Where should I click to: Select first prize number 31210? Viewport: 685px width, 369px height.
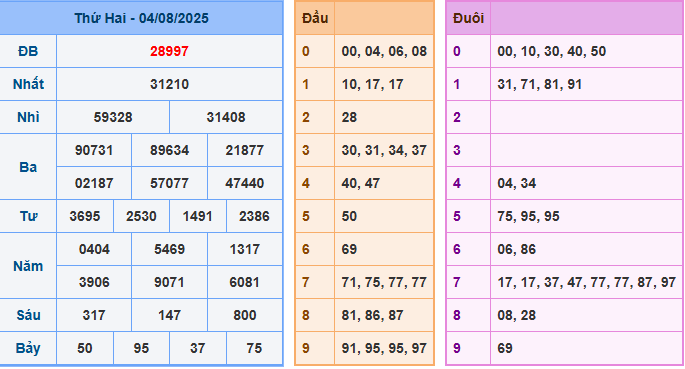tap(169, 84)
